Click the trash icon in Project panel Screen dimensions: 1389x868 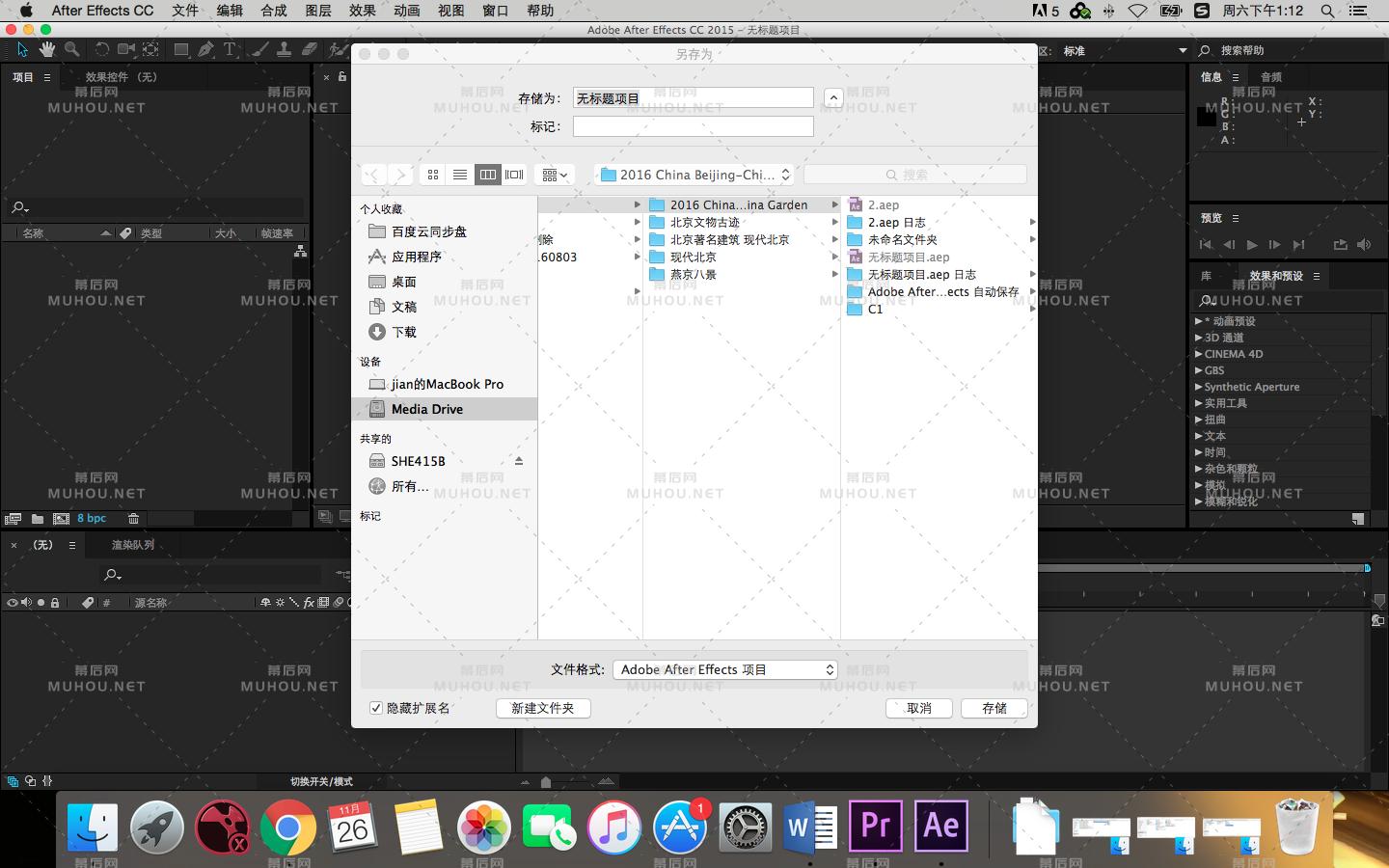(133, 519)
